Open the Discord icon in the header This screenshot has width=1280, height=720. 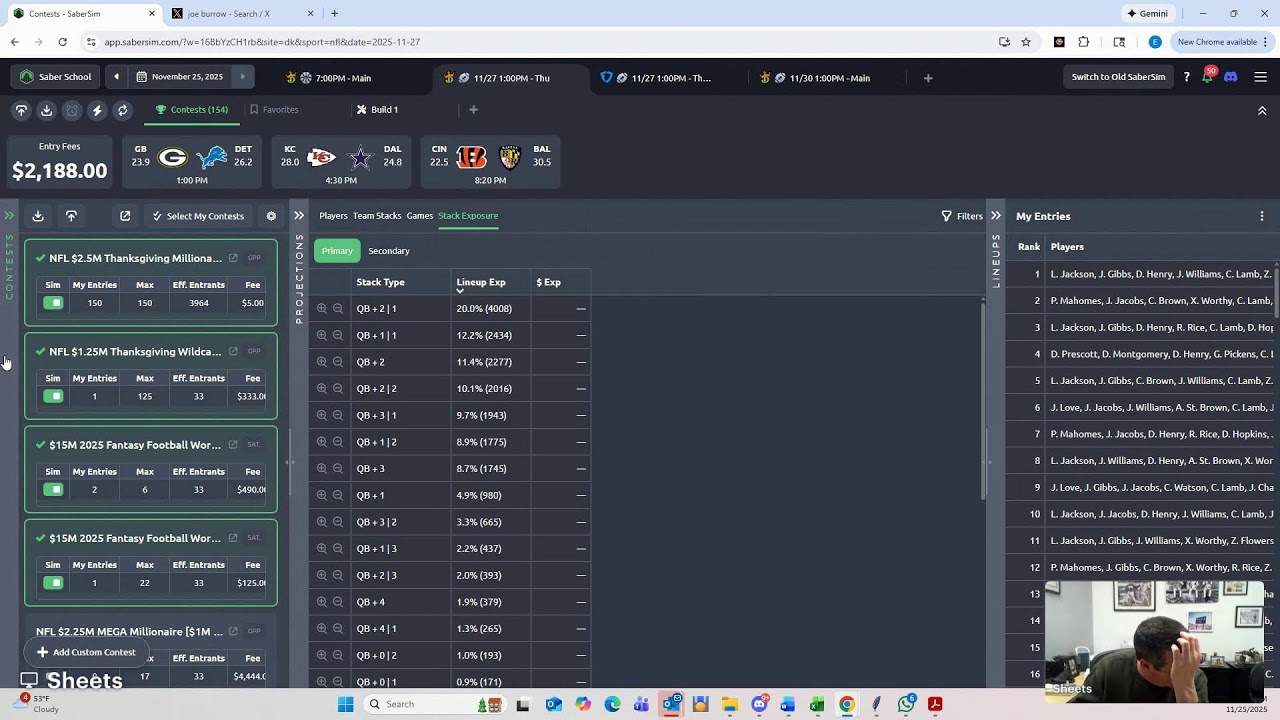1231,77
